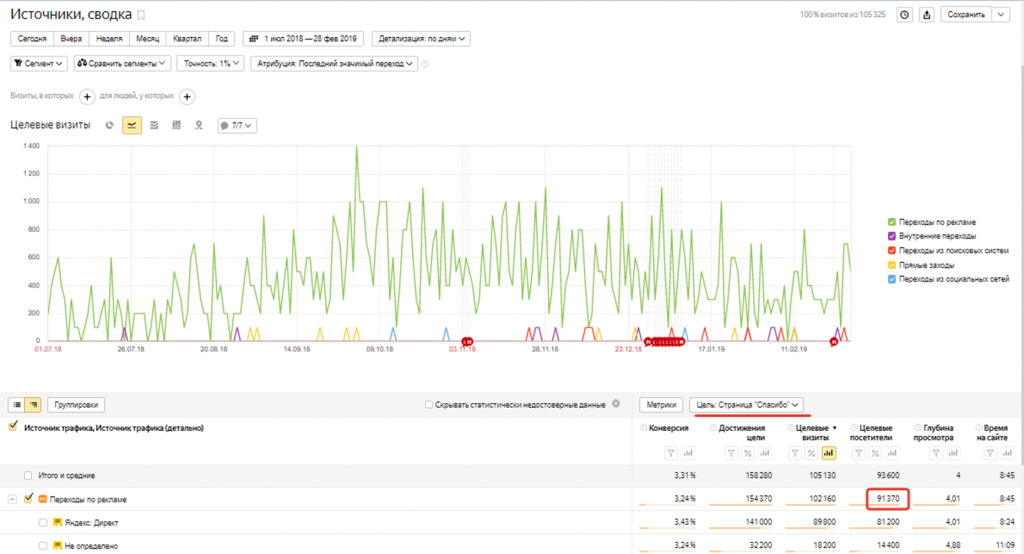Select the Месяц period
Image resolution: width=1024 pixels, height=554 pixels.
[148, 39]
